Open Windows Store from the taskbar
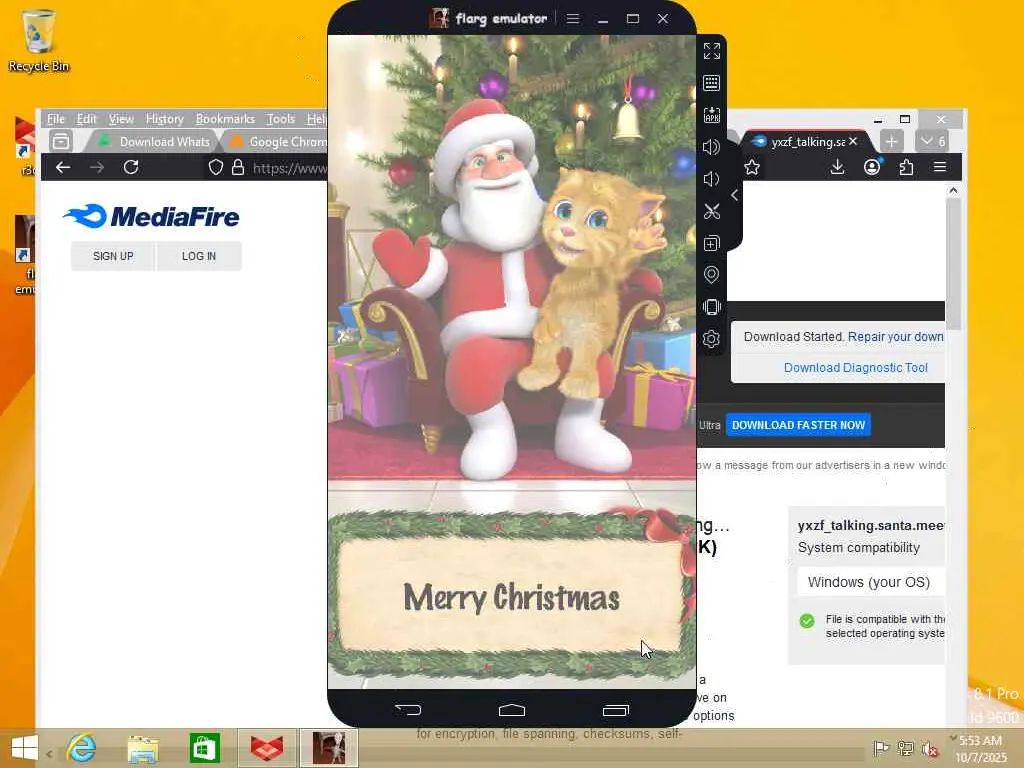 [x=204, y=749]
